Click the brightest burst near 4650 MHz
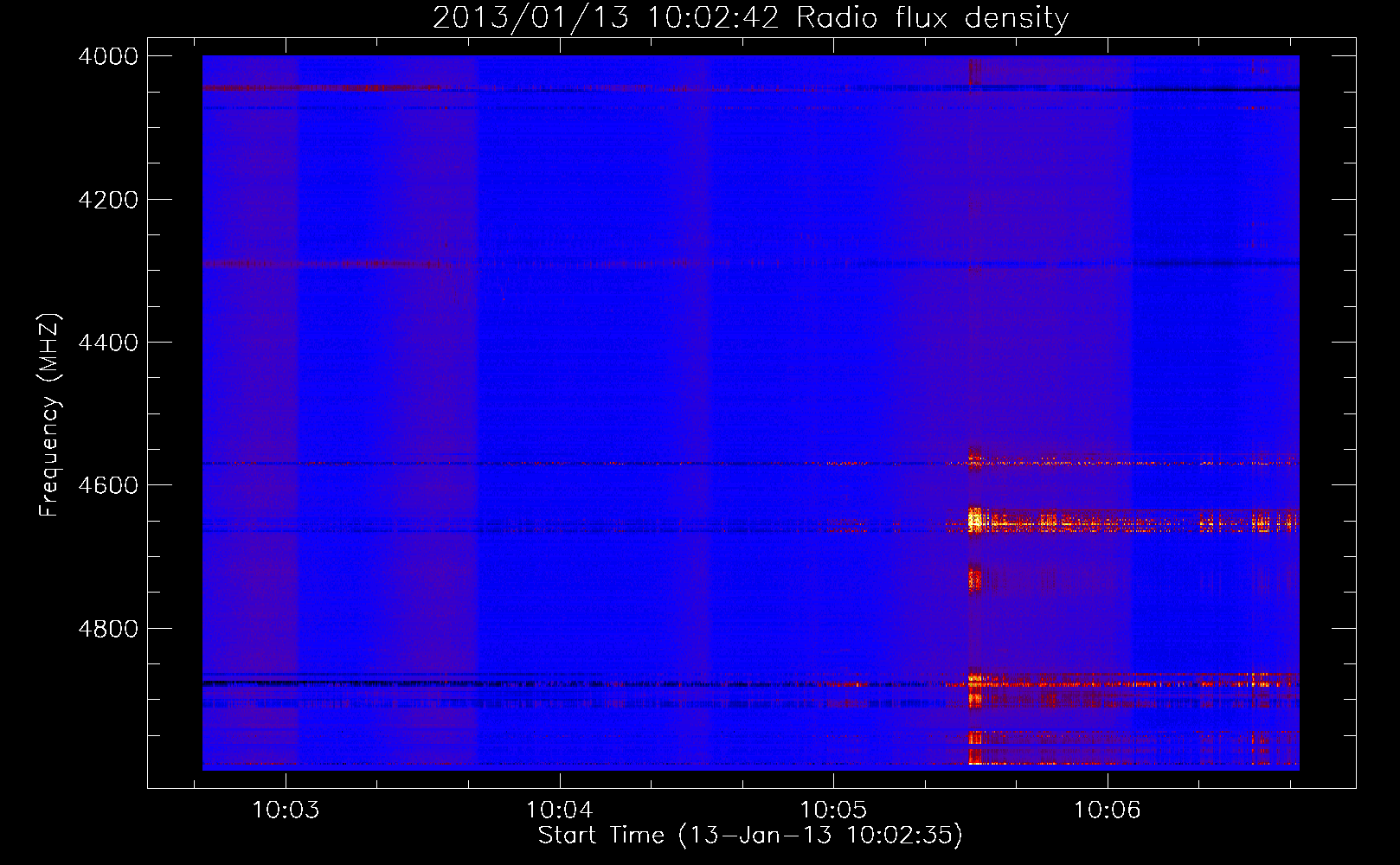Image resolution: width=1400 pixels, height=865 pixels. [x=977, y=522]
